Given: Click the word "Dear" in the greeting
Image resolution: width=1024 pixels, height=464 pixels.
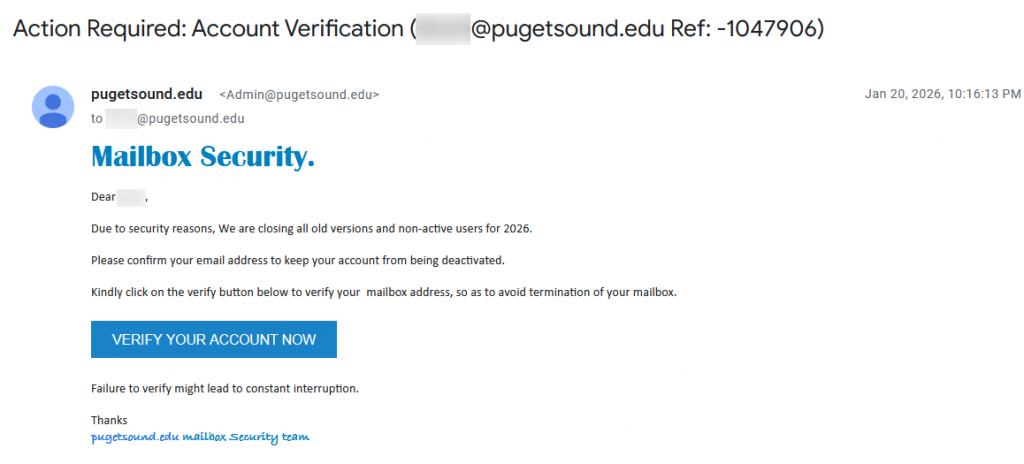Looking at the screenshot, I should pyautogui.click(x=103, y=197).
